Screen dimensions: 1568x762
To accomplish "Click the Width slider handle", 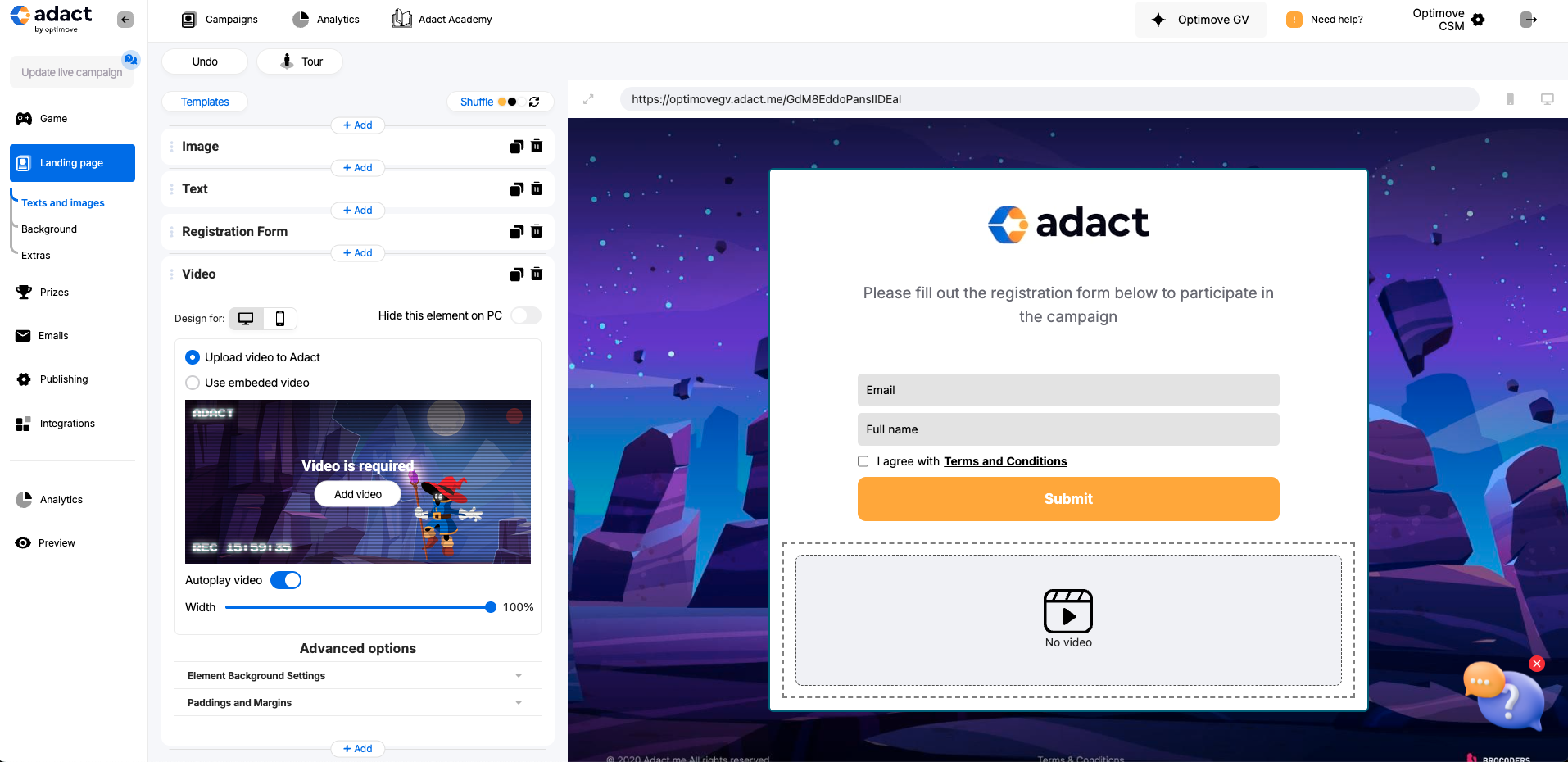I will tap(491, 607).
